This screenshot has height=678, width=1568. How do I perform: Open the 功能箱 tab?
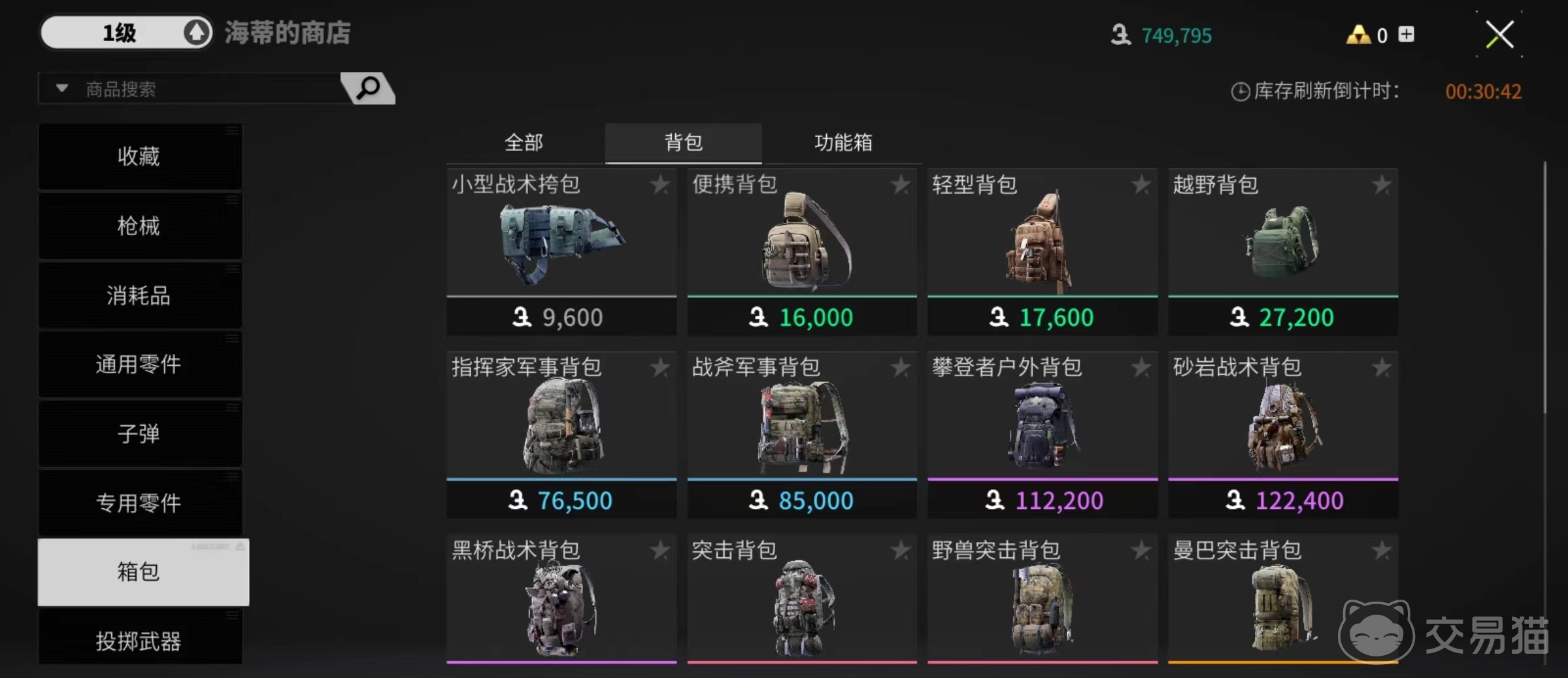click(x=842, y=142)
